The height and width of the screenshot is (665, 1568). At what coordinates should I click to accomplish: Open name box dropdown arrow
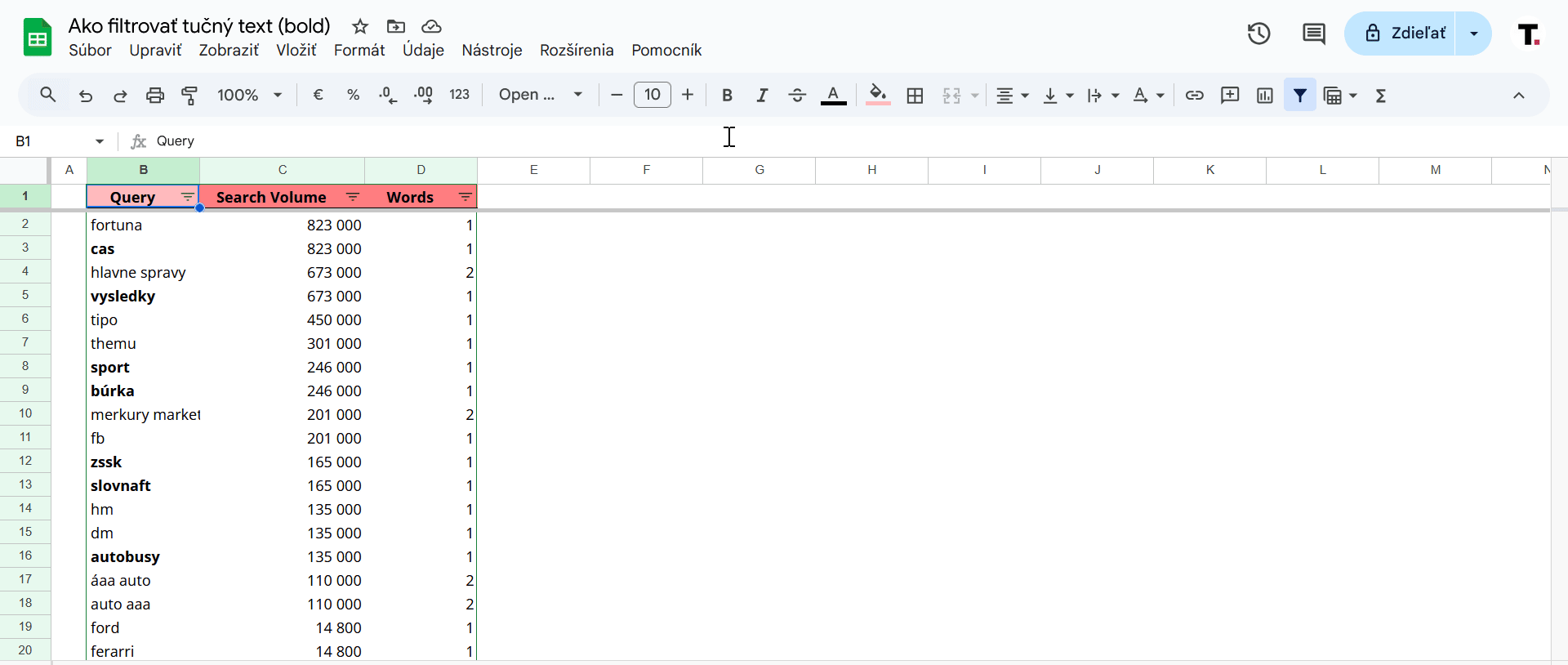coord(100,141)
